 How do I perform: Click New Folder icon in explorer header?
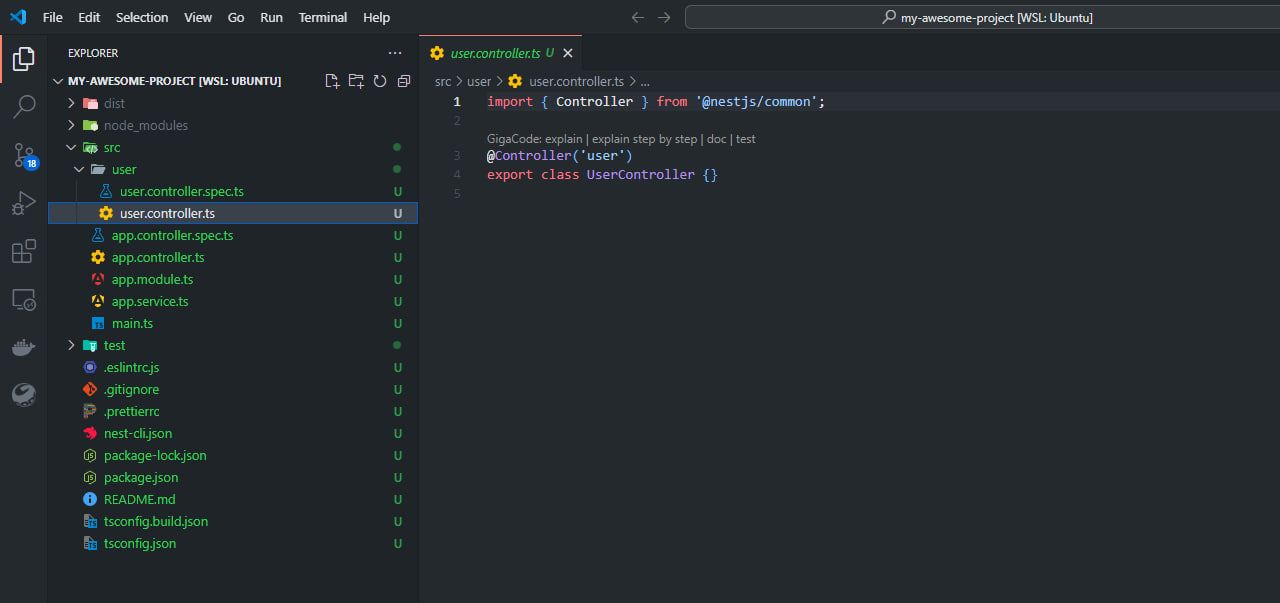click(356, 81)
